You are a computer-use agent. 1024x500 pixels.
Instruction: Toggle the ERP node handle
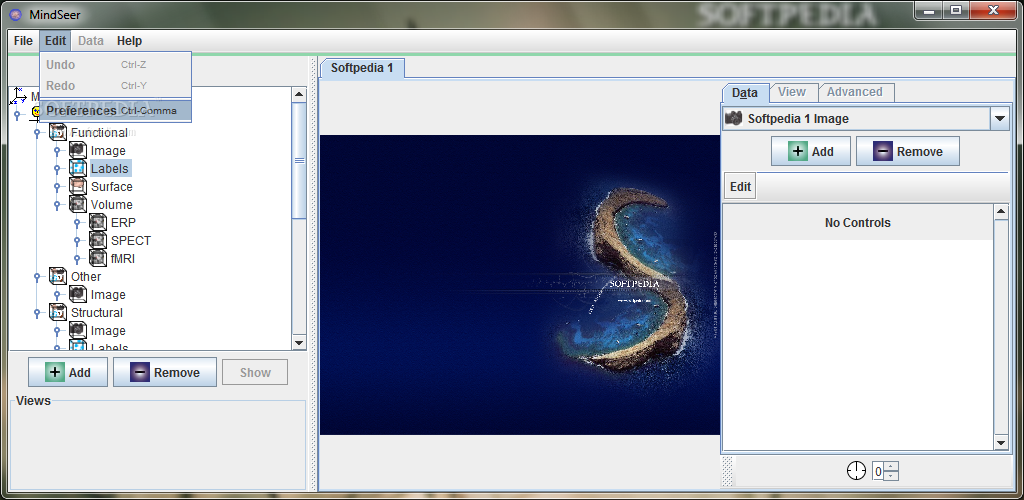coord(76,223)
